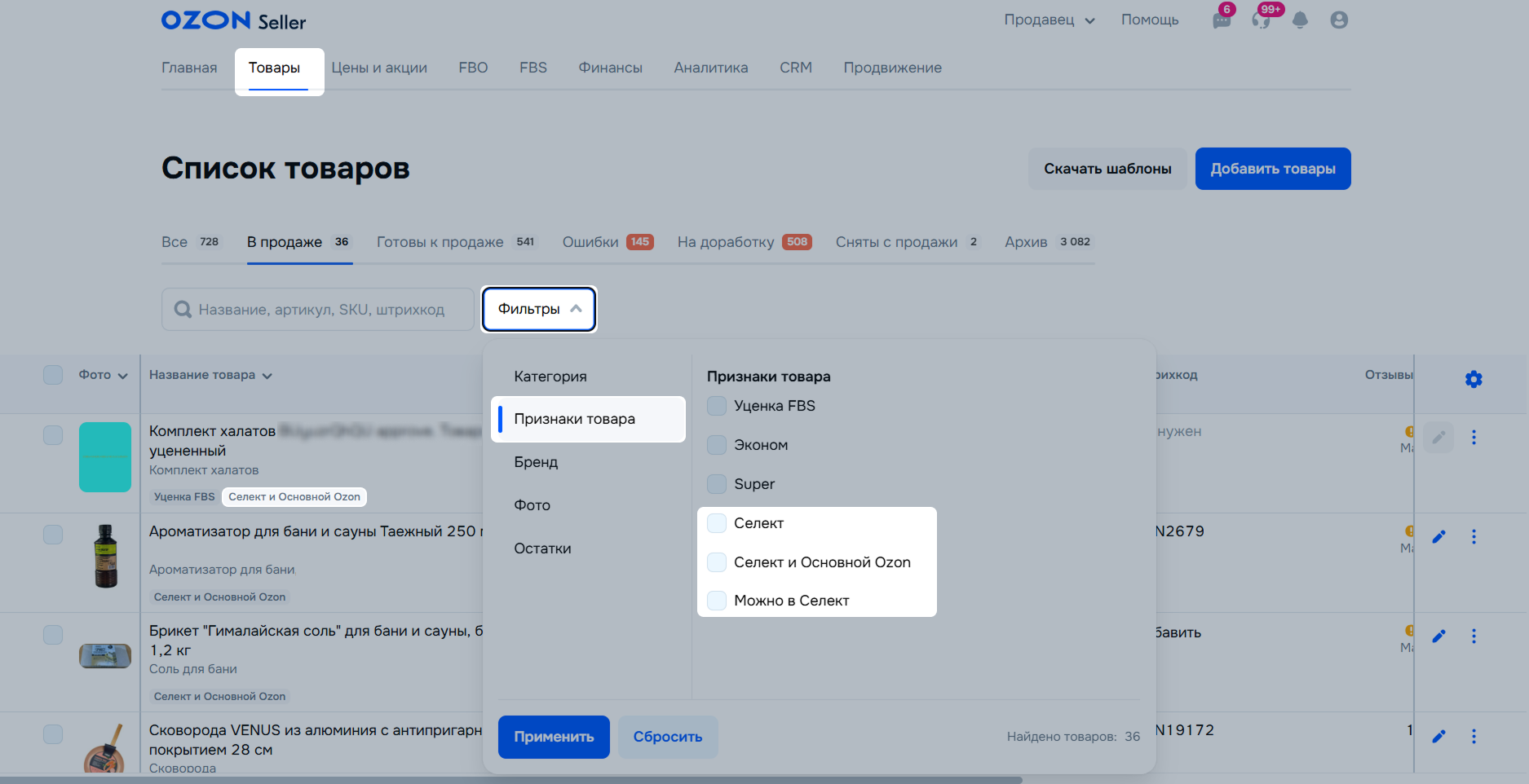Open the support headset icon with 99+ badge
The image size is (1529, 784).
[x=1261, y=20]
